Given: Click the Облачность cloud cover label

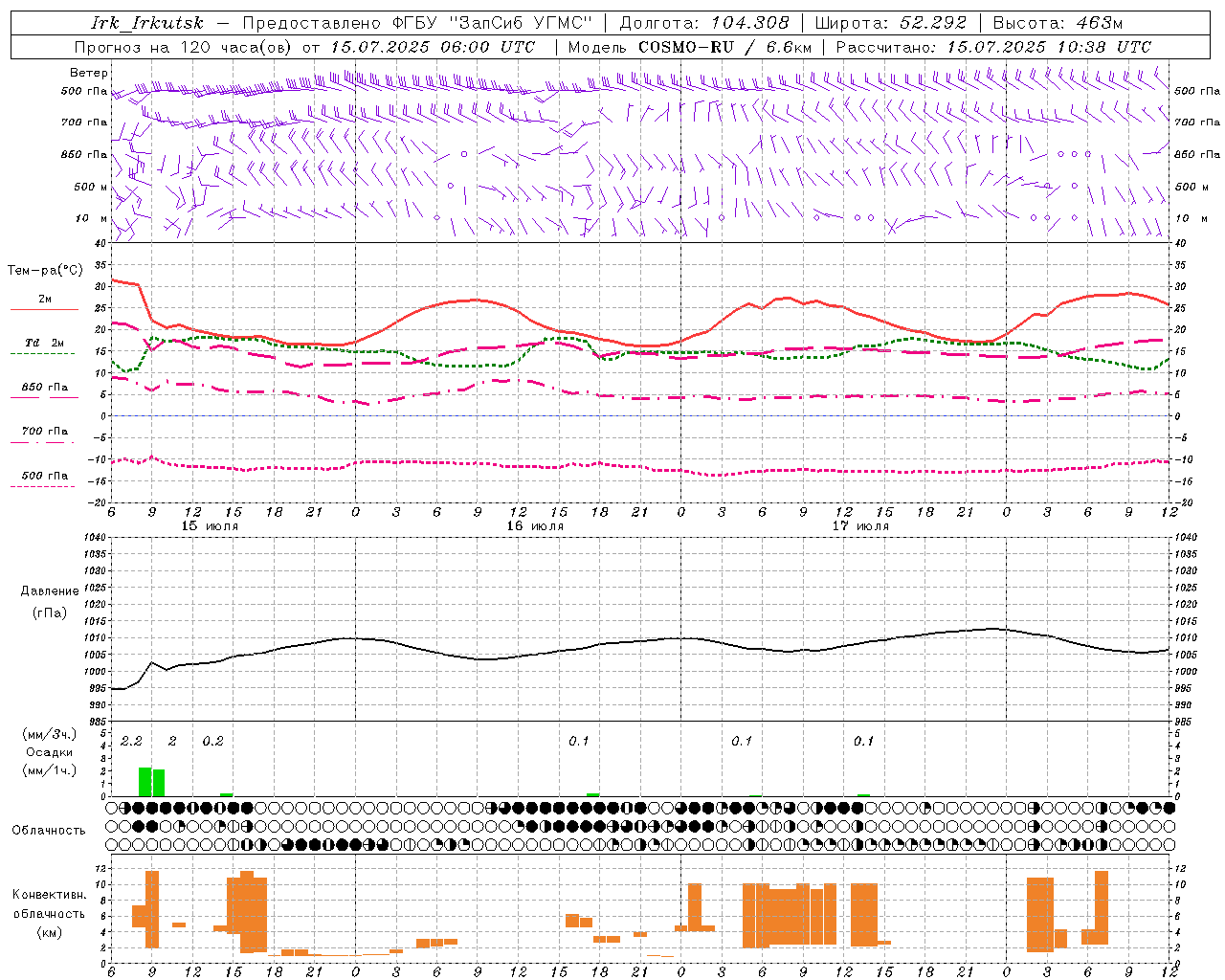Looking at the screenshot, I should (x=49, y=831).
